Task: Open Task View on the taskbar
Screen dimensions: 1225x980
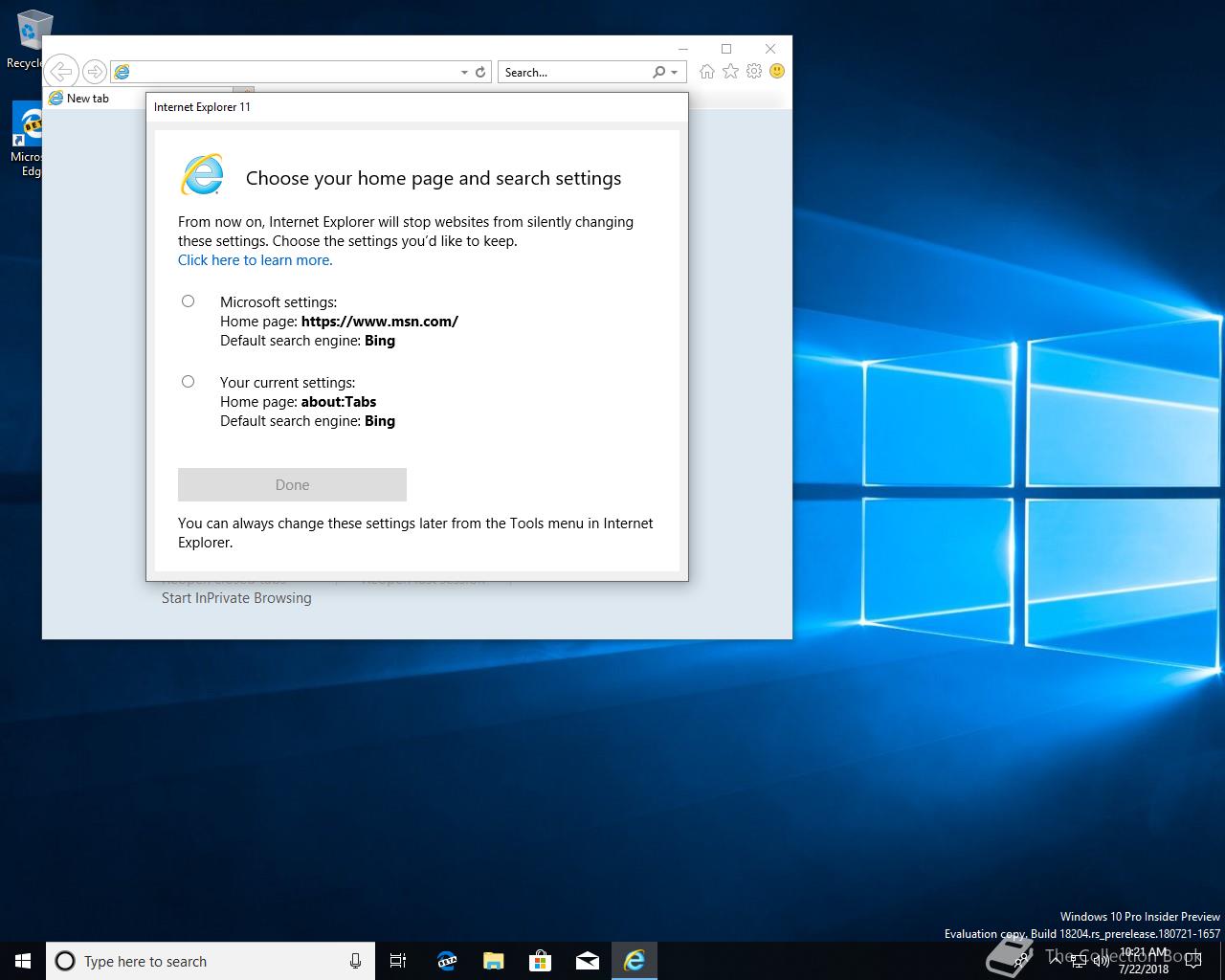Action: 398,961
